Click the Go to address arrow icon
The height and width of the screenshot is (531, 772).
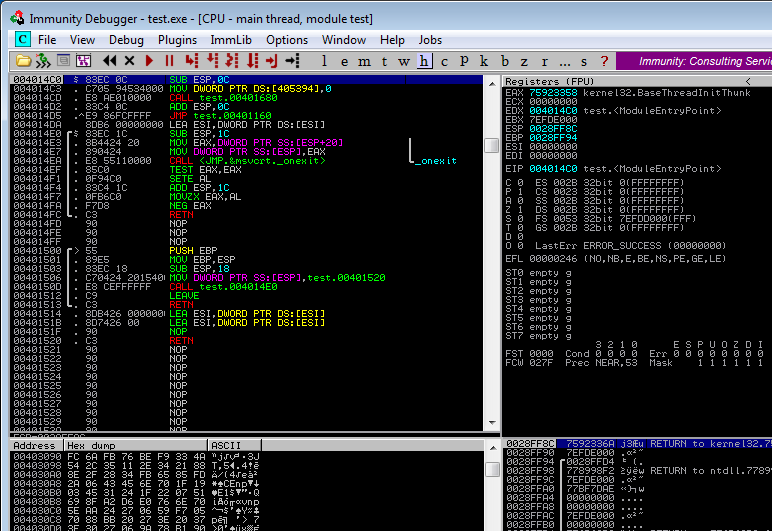coord(292,61)
